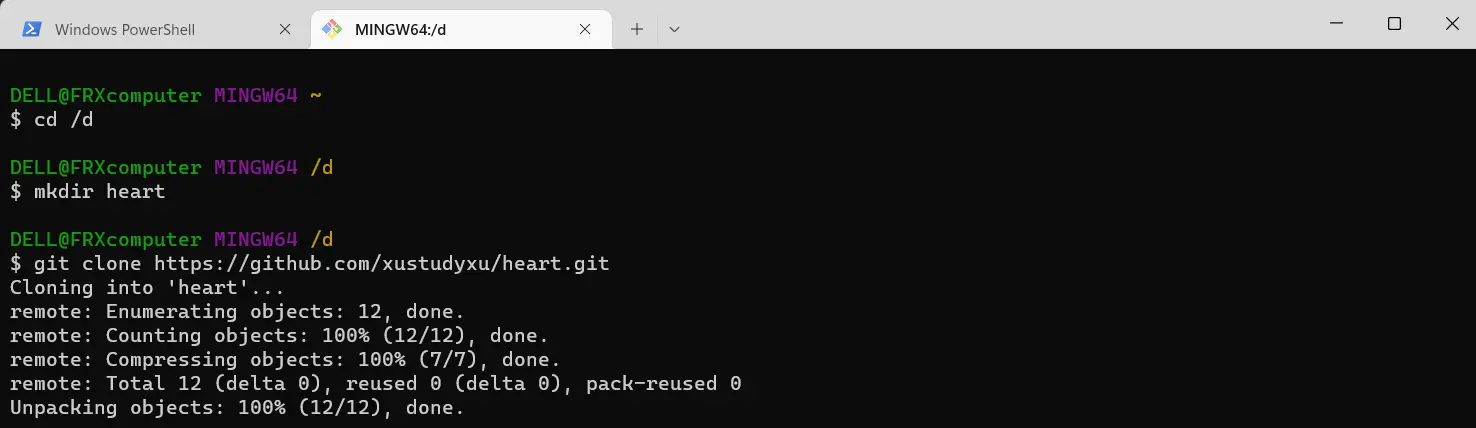
Task: Maximize the terminal window
Action: (x=1394, y=23)
